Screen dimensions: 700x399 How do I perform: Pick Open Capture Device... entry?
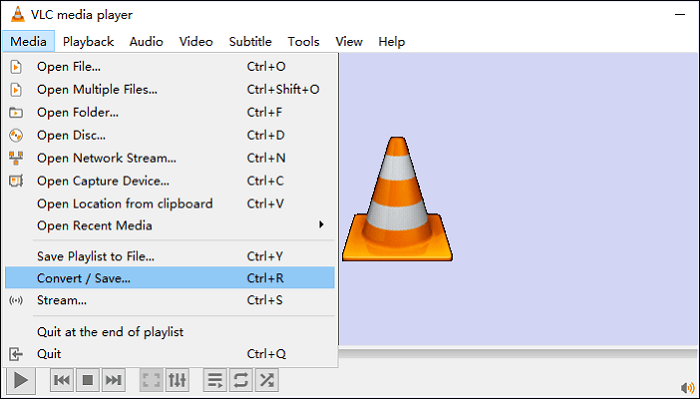[170, 181]
